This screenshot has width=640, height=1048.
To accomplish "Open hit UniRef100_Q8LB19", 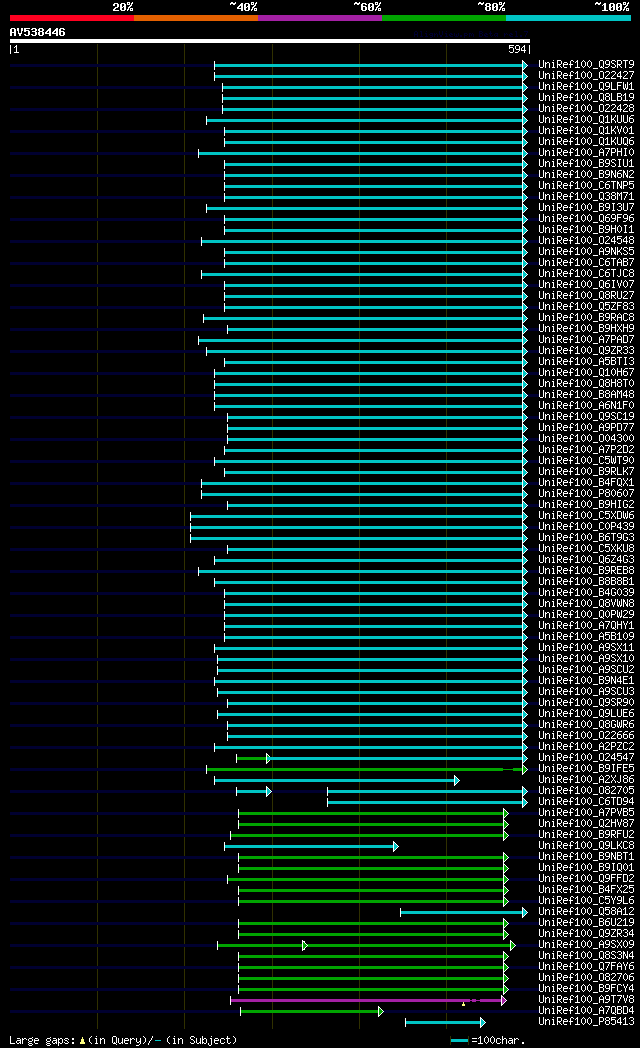I will pos(587,98).
